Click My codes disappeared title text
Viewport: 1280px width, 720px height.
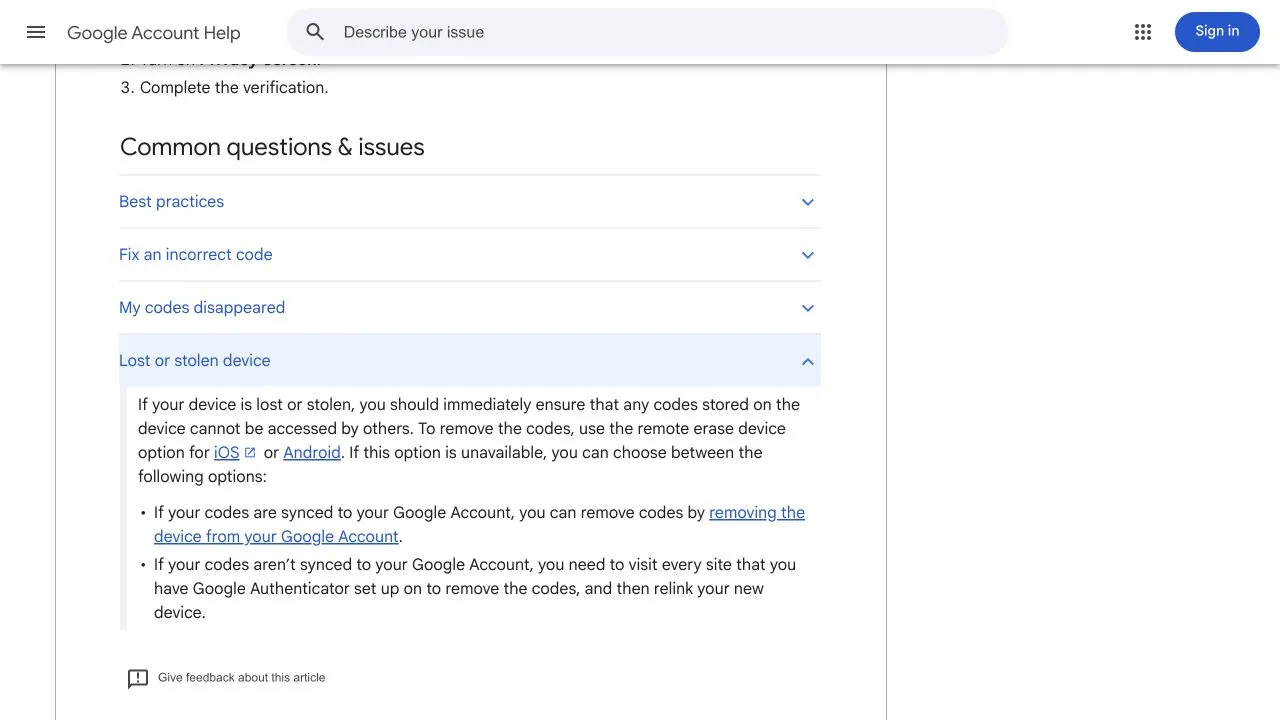[x=202, y=308]
